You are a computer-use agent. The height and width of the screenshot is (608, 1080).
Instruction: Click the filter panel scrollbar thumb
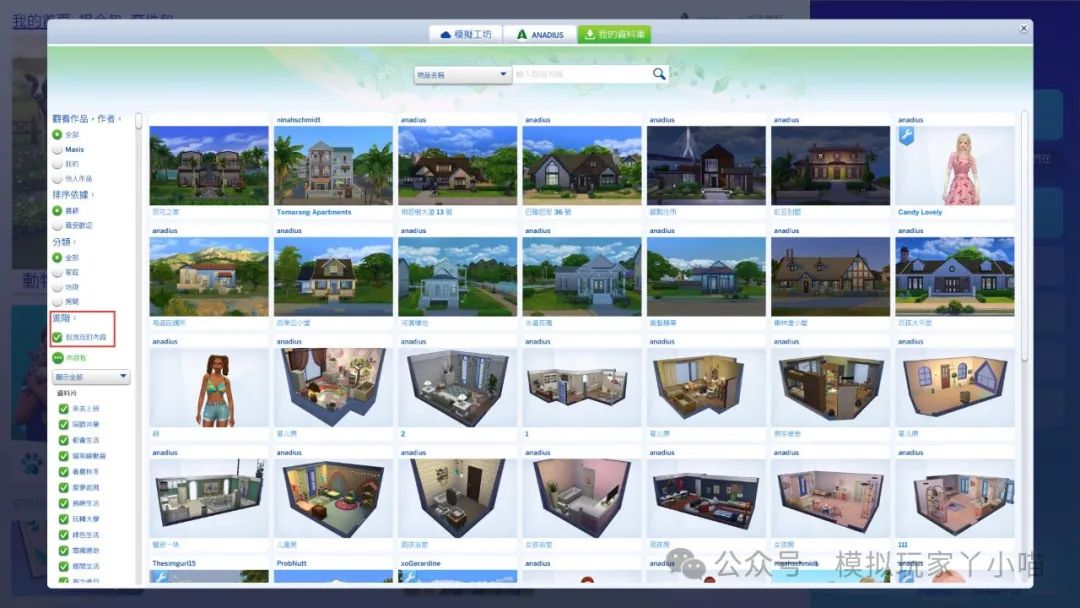(x=138, y=121)
